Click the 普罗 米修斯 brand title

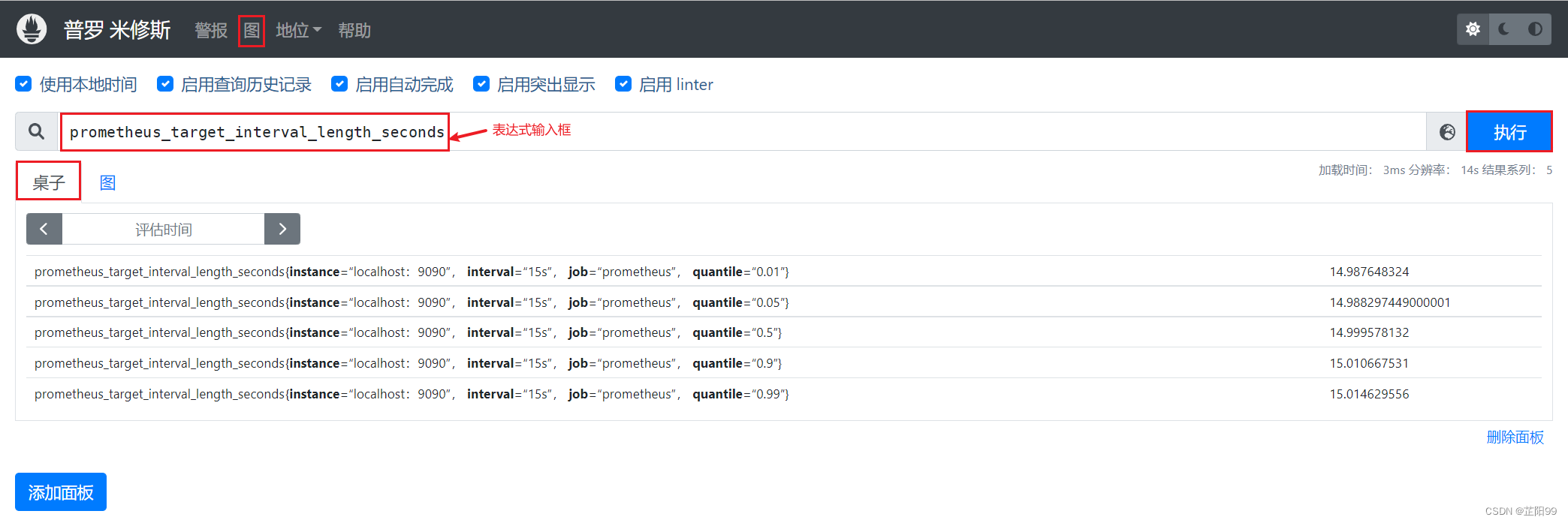[117, 30]
